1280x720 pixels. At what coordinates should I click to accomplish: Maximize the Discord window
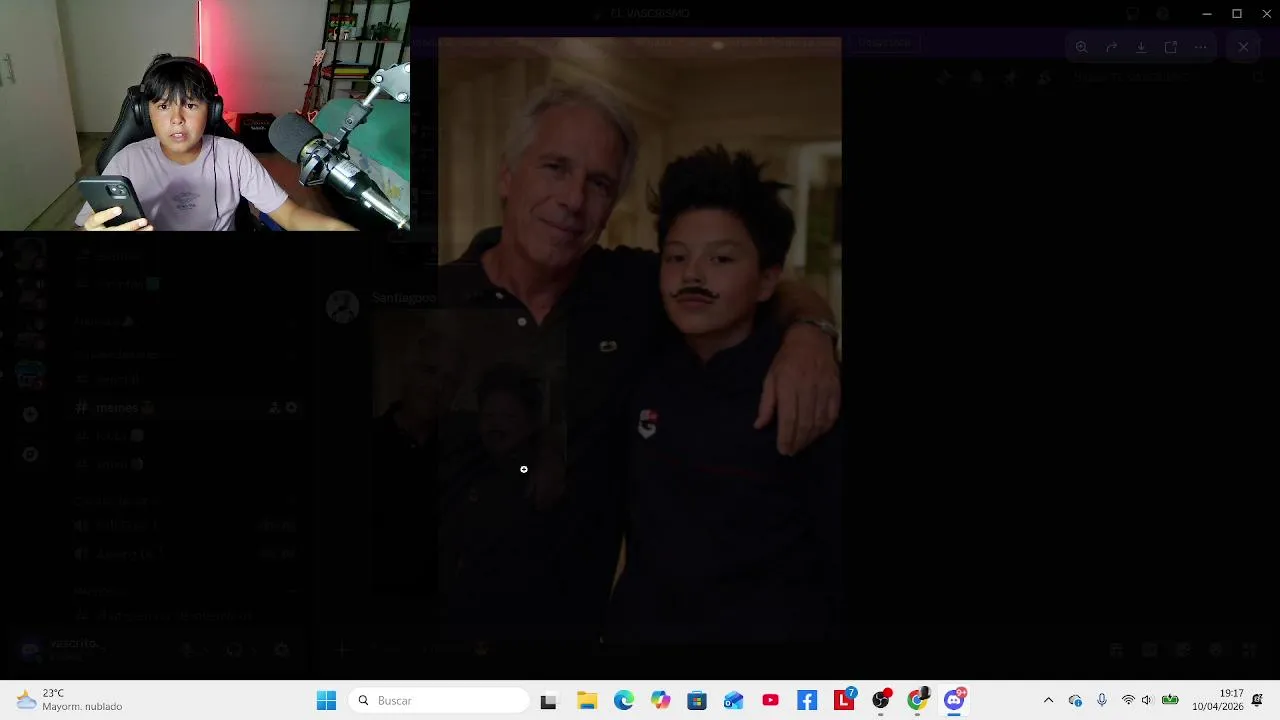1237,14
